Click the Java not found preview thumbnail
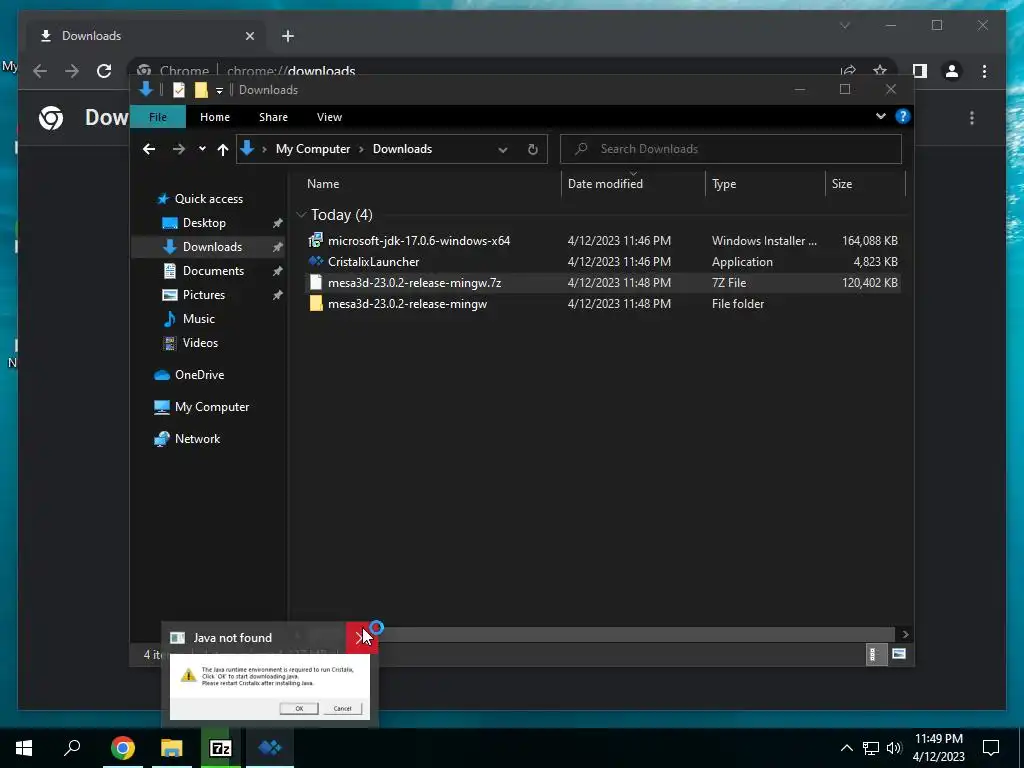The image size is (1024, 768). 270,687
